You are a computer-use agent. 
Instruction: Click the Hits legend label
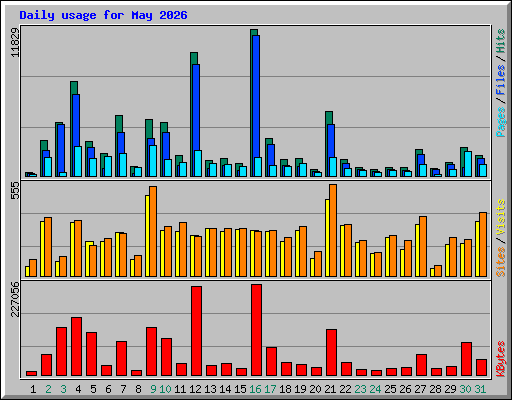pyautogui.click(x=500, y=41)
